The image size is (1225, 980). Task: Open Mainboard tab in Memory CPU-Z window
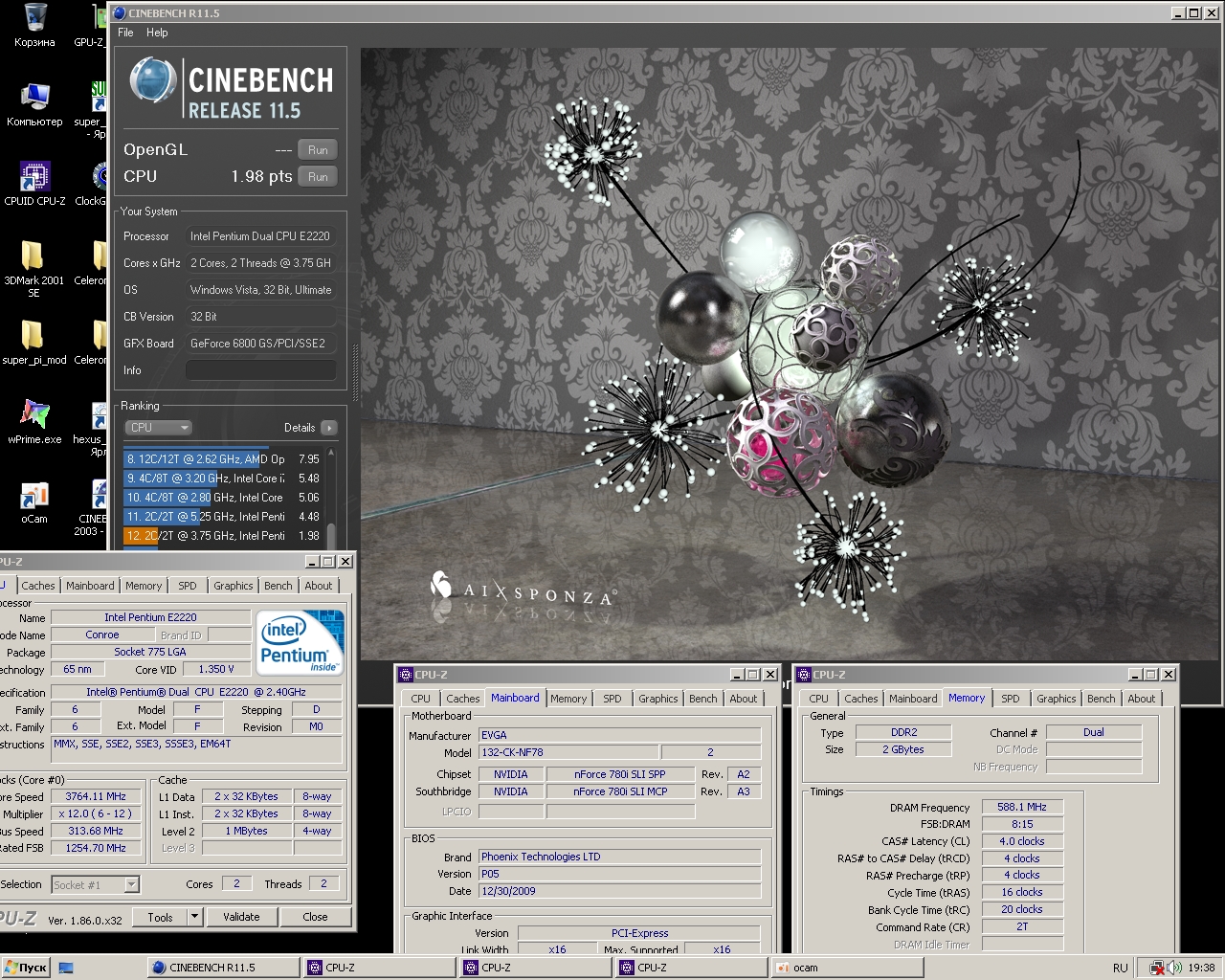913,699
